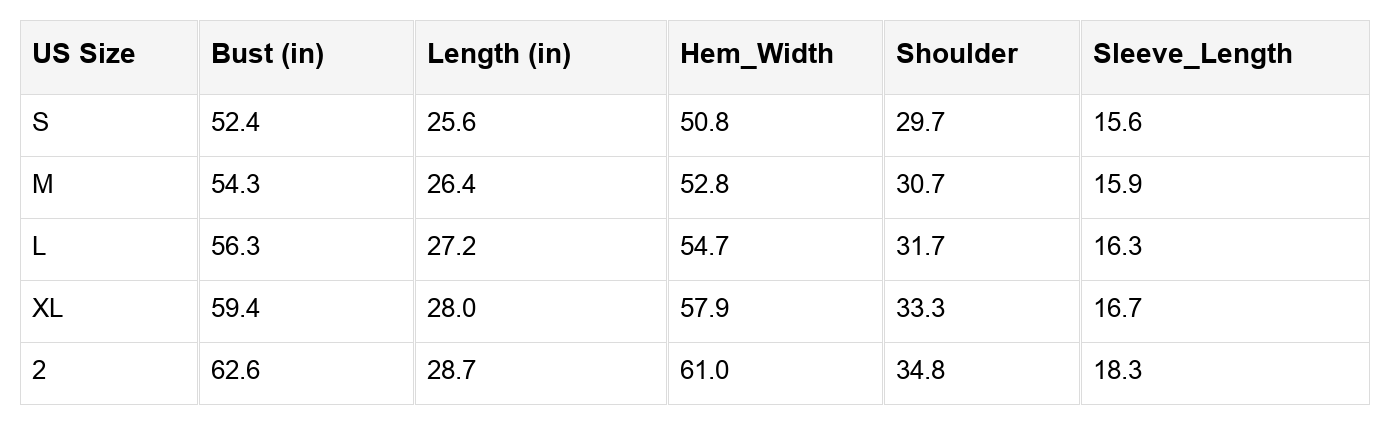Select shoulder value 33.3
Image resolution: width=1389 pixels, height=424 pixels.
(920, 309)
